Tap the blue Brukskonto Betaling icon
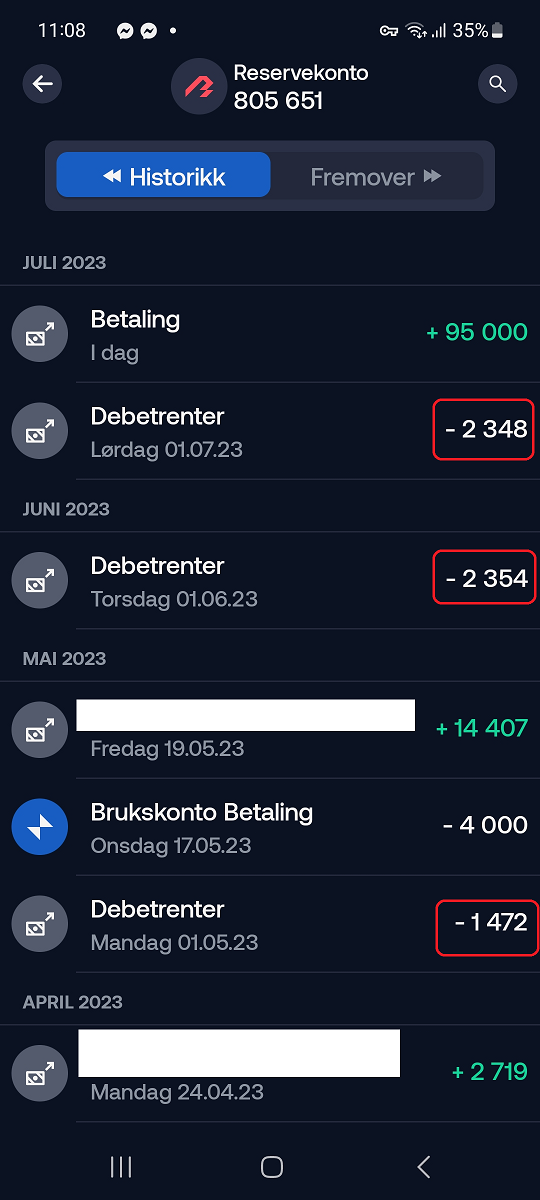 (39, 827)
